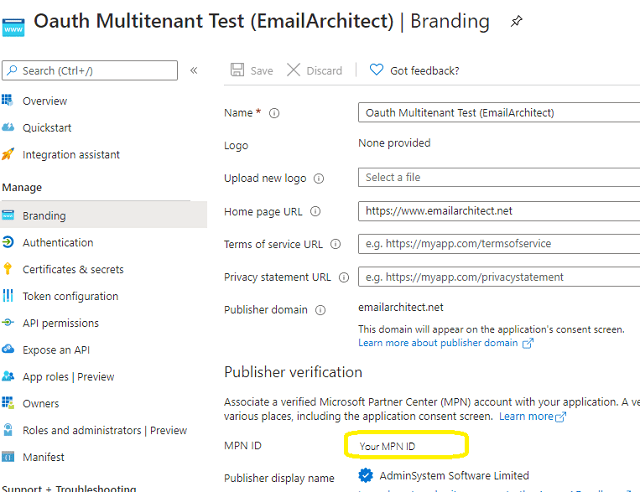Viewport: 640px width, 492px height.
Task: Click the emailarchitect.net publisher domain text
Action: point(401,307)
